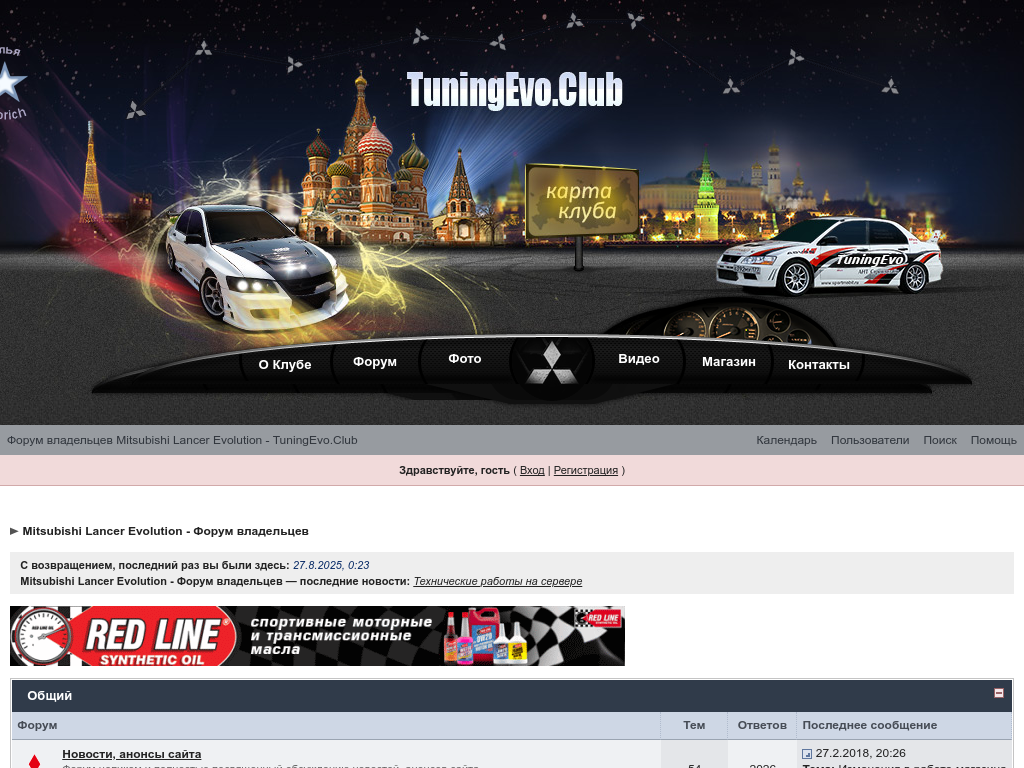Click the Регистрация link
The image size is (1024, 768).
(585, 470)
